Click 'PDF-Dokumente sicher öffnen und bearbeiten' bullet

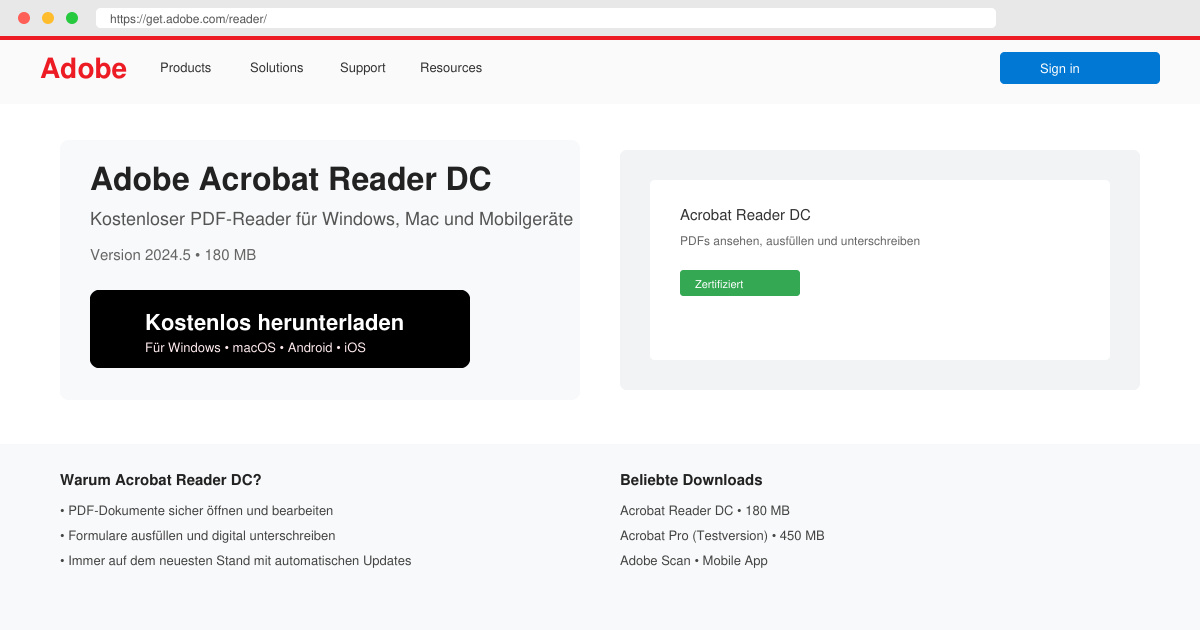pyautogui.click(x=197, y=510)
